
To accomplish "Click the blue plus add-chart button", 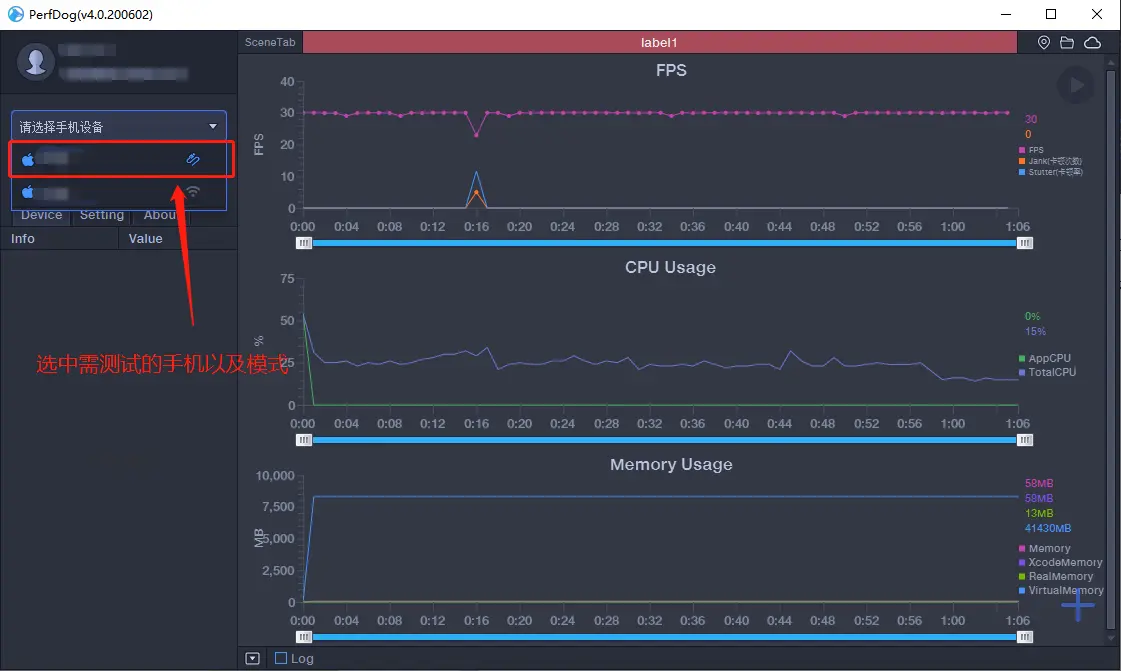I will tap(1077, 605).
